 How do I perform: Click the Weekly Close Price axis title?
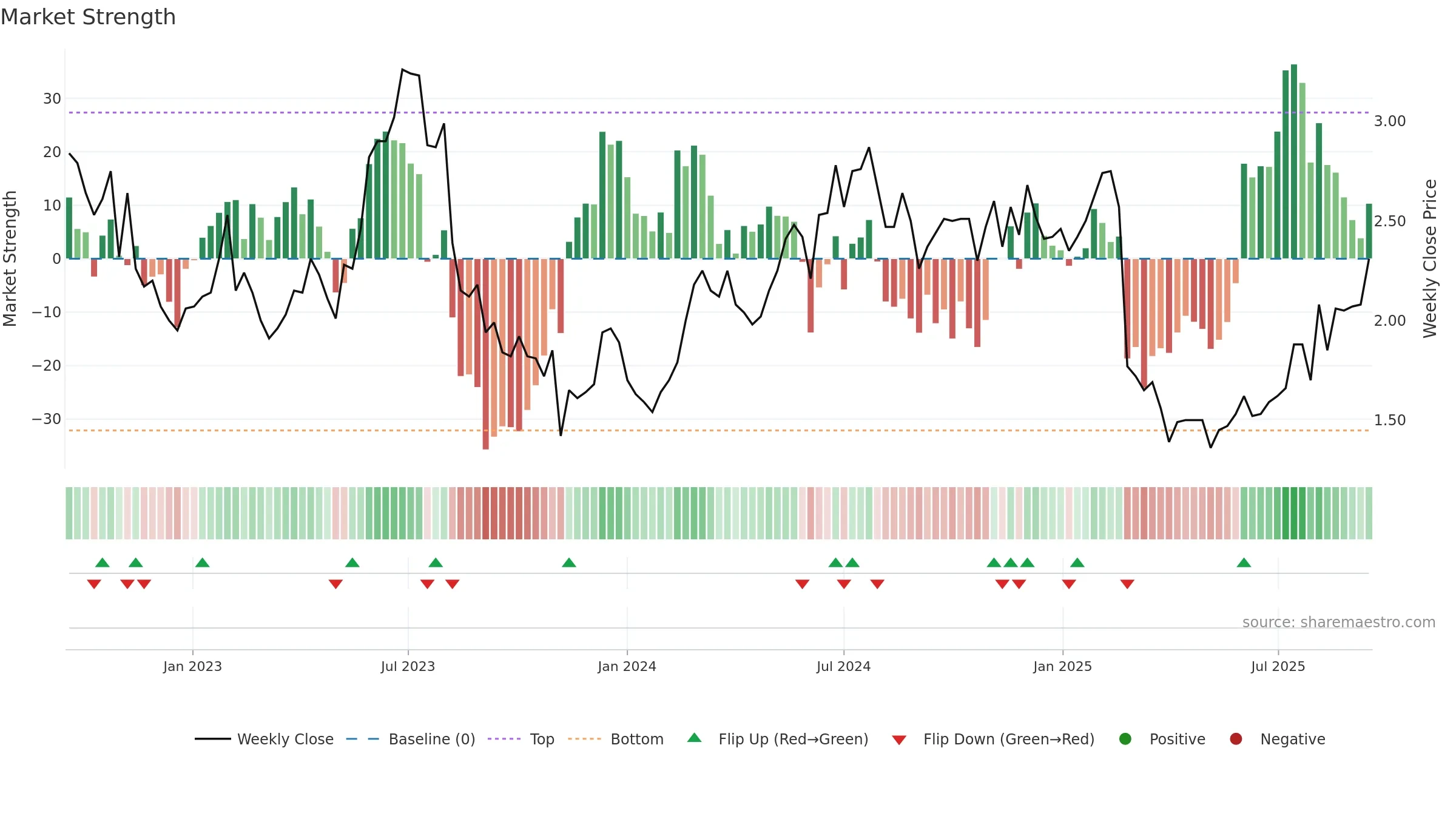1430,258
